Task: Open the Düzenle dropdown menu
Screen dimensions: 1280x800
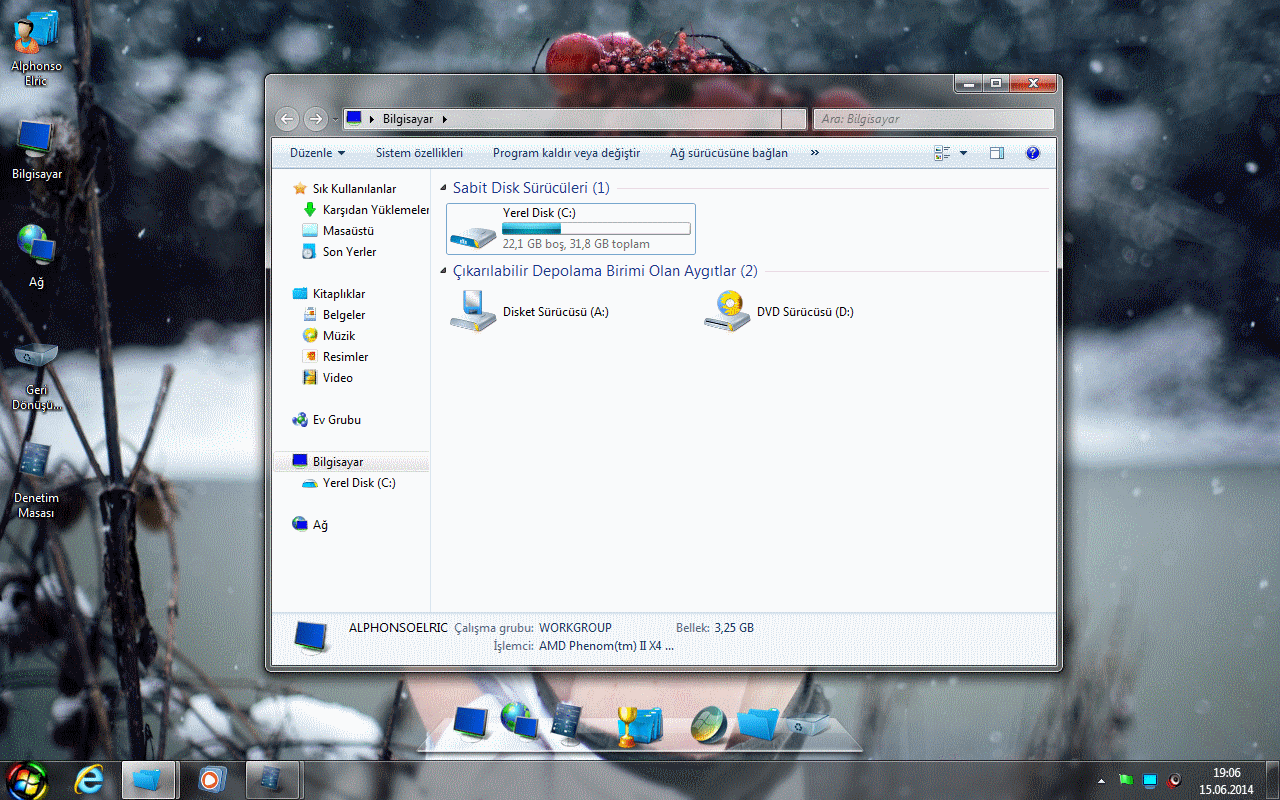Action: pyautogui.click(x=317, y=153)
